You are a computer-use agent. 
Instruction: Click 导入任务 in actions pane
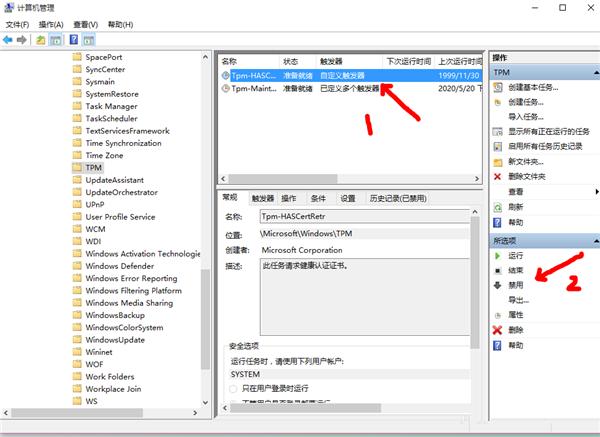click(525, 117)
